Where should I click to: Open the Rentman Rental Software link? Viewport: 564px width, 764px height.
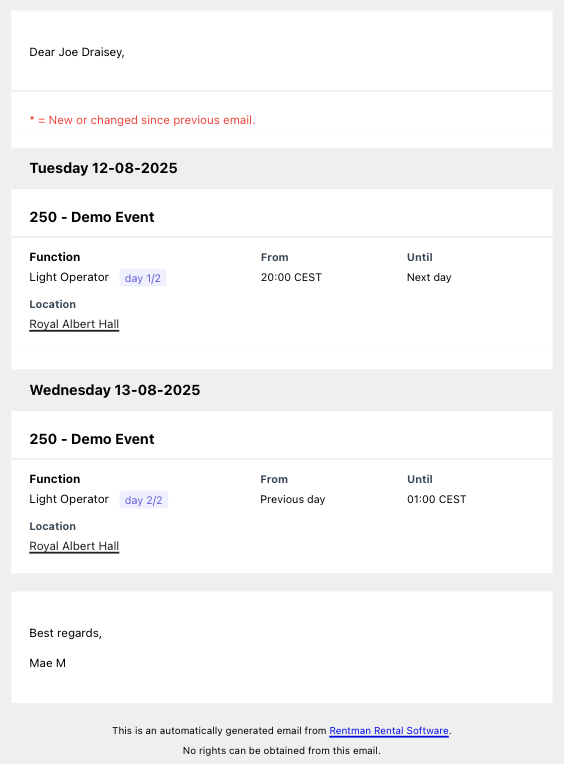(x=389, y=730)
